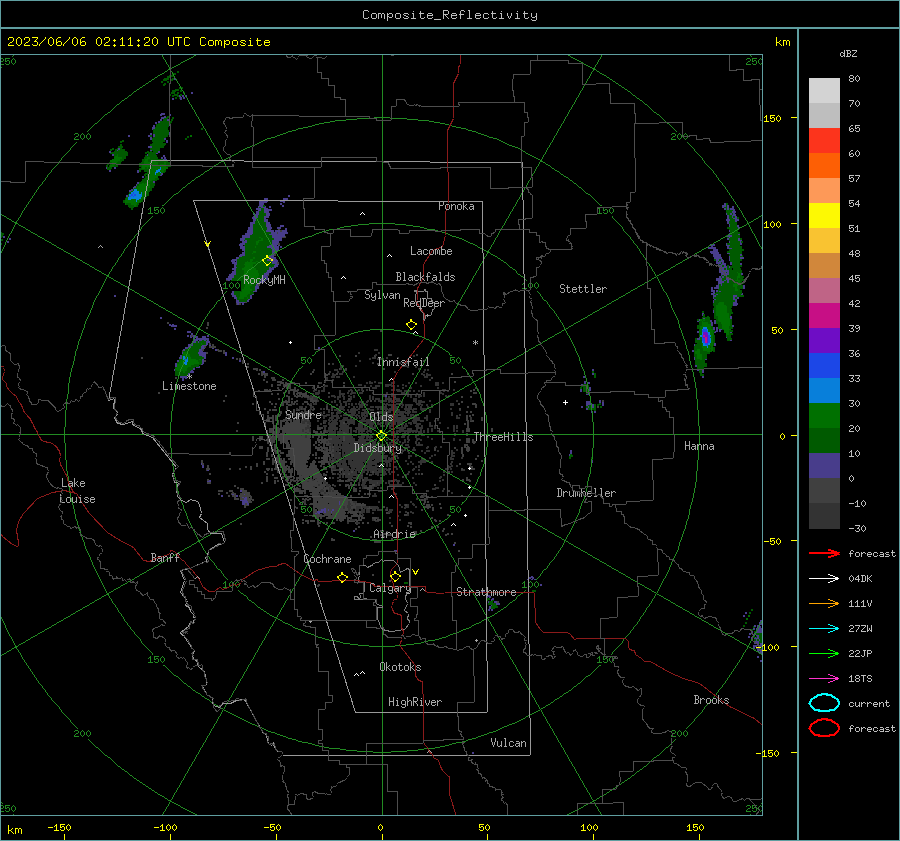The image size is (900, 841).
Task: Pick the bright green 30 dBZ legend swatch
Action: point(824,415)
